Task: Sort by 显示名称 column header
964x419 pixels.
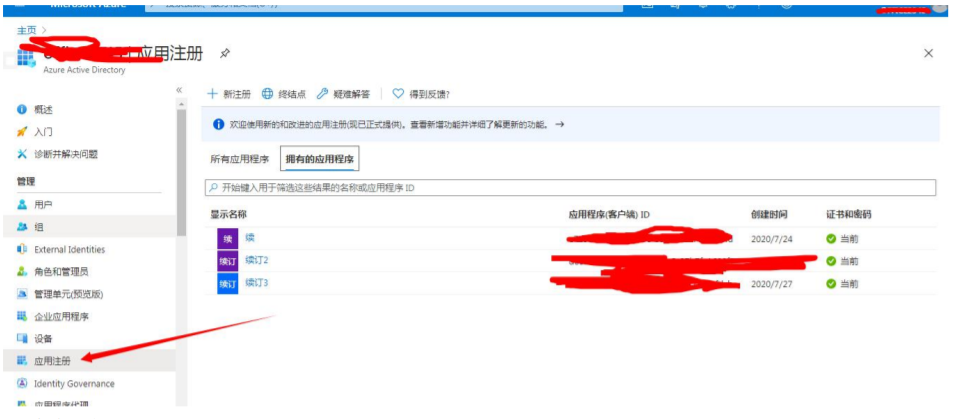Action: [x=228, y=214]
